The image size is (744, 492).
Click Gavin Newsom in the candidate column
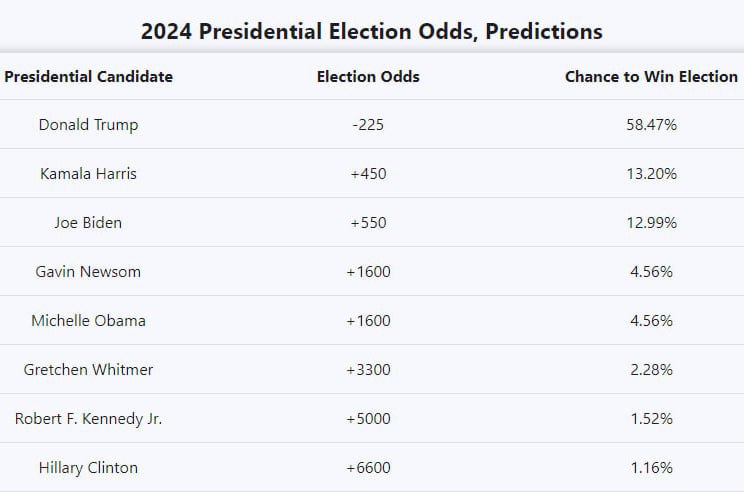pyautogui.click(x=88, y=272)
